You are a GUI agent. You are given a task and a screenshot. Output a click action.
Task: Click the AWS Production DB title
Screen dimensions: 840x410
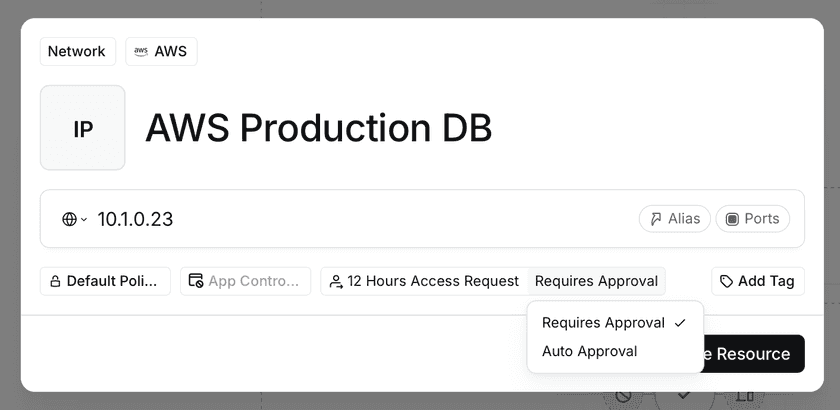point(318,128)
